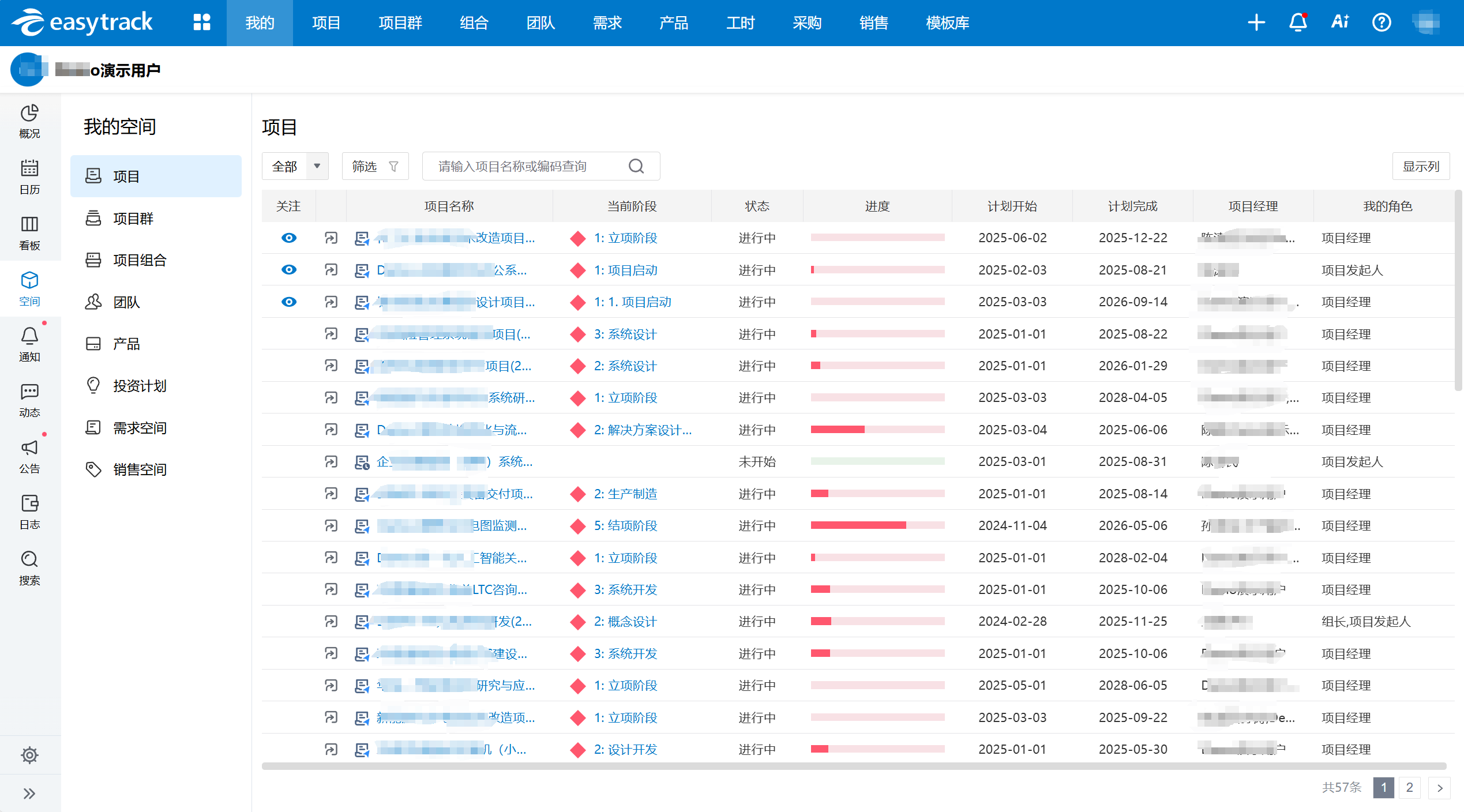Click the notification bell in top bar
1464x812 pixels.
[x=1298, y=22]
